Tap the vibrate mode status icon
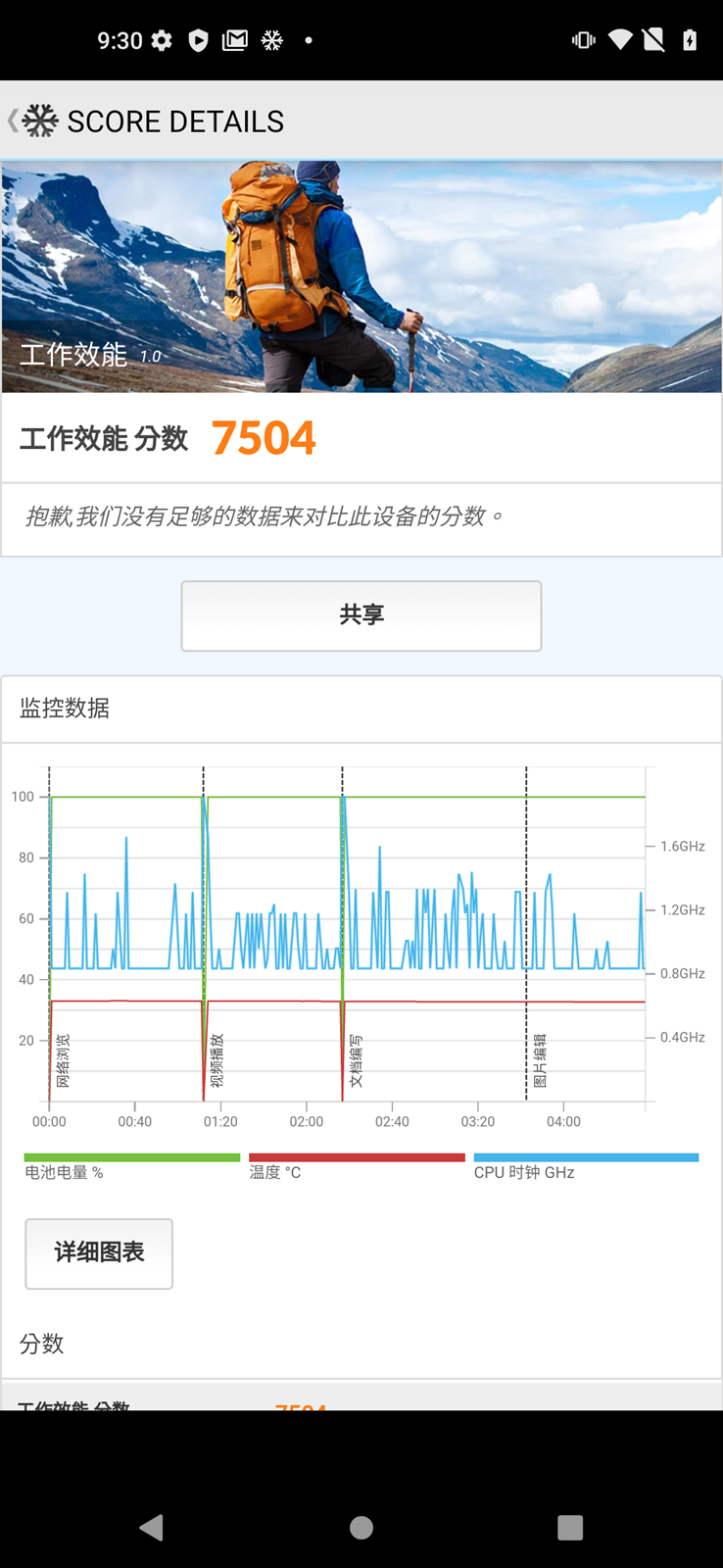 click(x=583, y=40)
